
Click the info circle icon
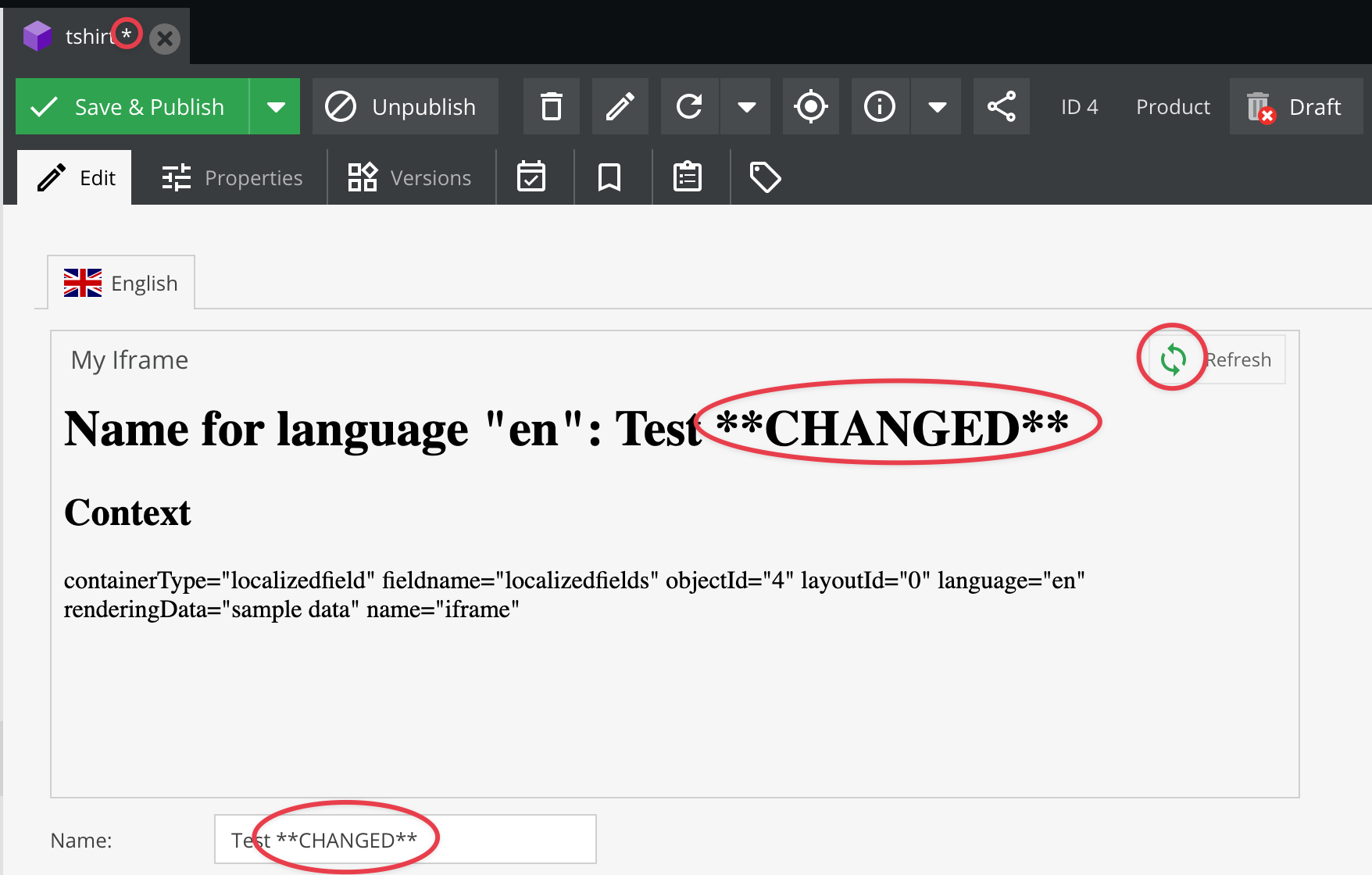[880, 106]
